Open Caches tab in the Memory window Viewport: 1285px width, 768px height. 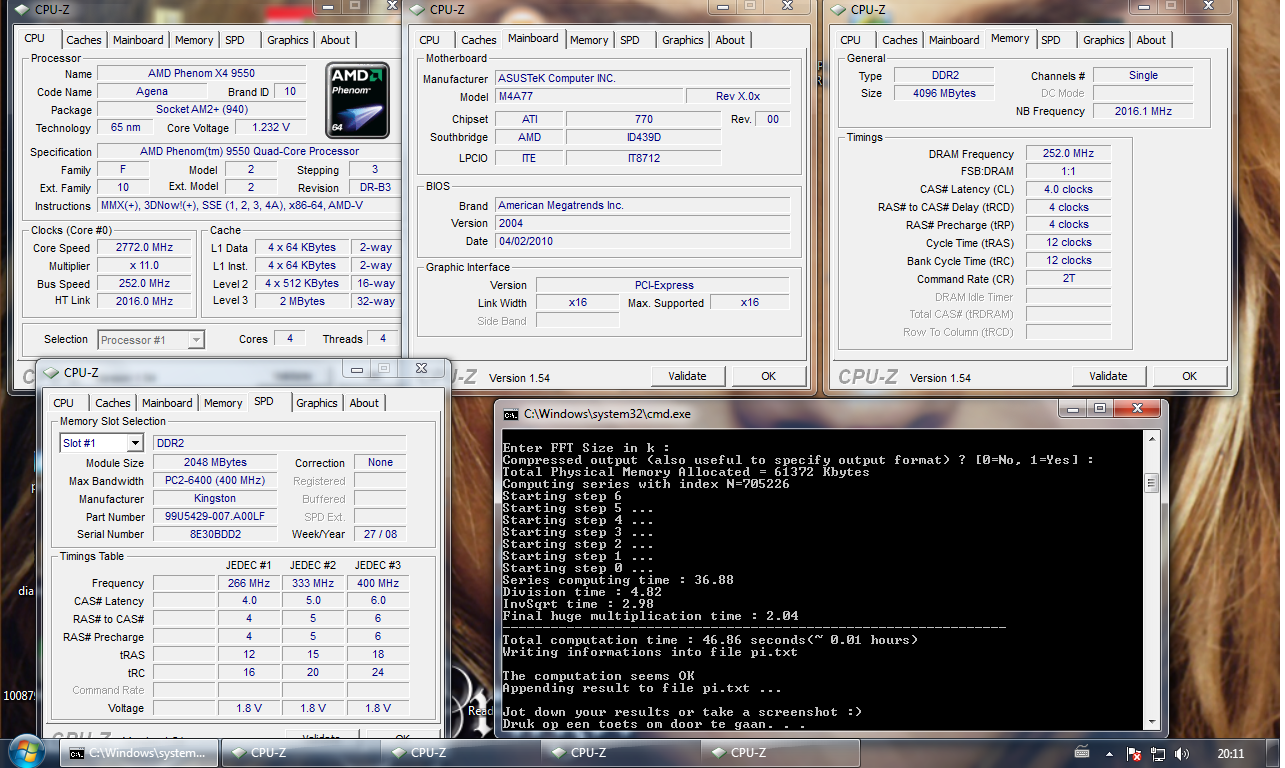(900, 40)
